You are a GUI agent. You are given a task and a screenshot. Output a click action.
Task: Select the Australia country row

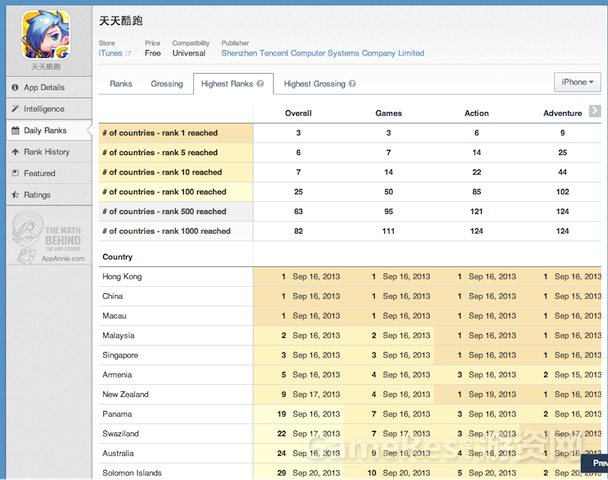tap(350, 453)
